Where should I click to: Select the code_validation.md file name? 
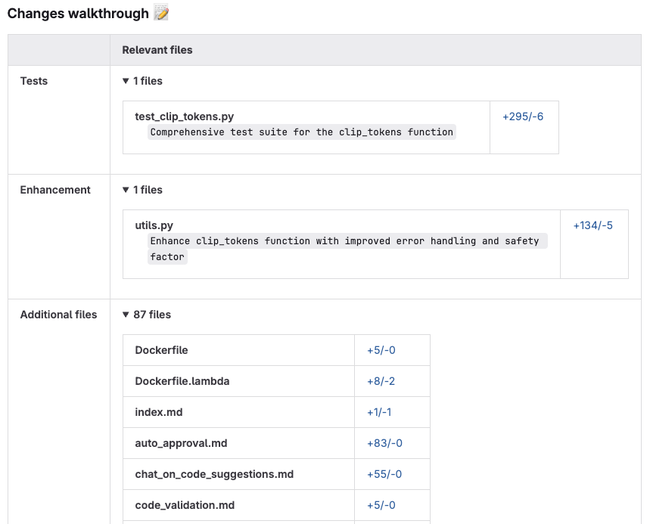coord(184,505)
